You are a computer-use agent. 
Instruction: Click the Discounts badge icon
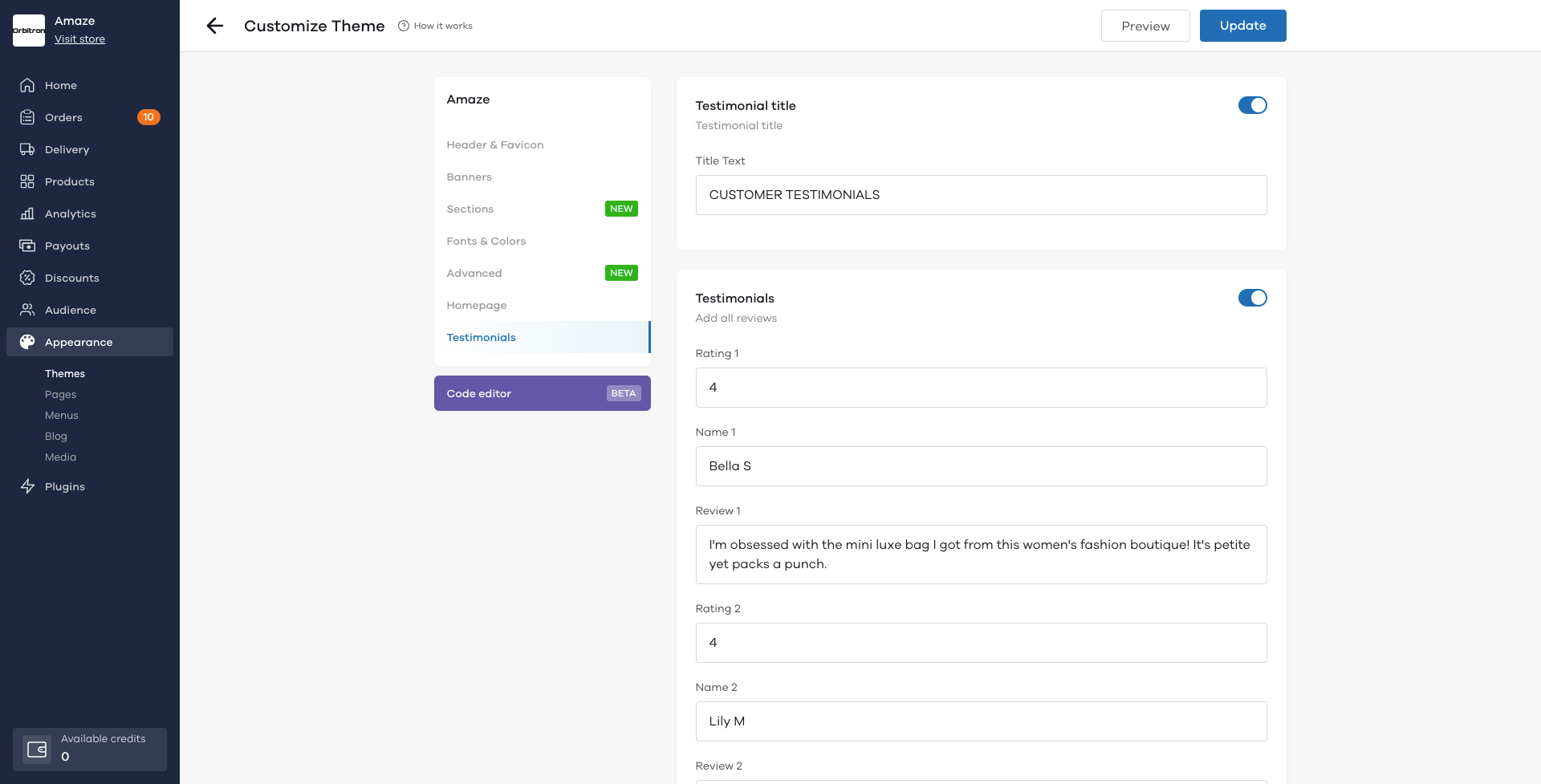click(x=27, y=278)
